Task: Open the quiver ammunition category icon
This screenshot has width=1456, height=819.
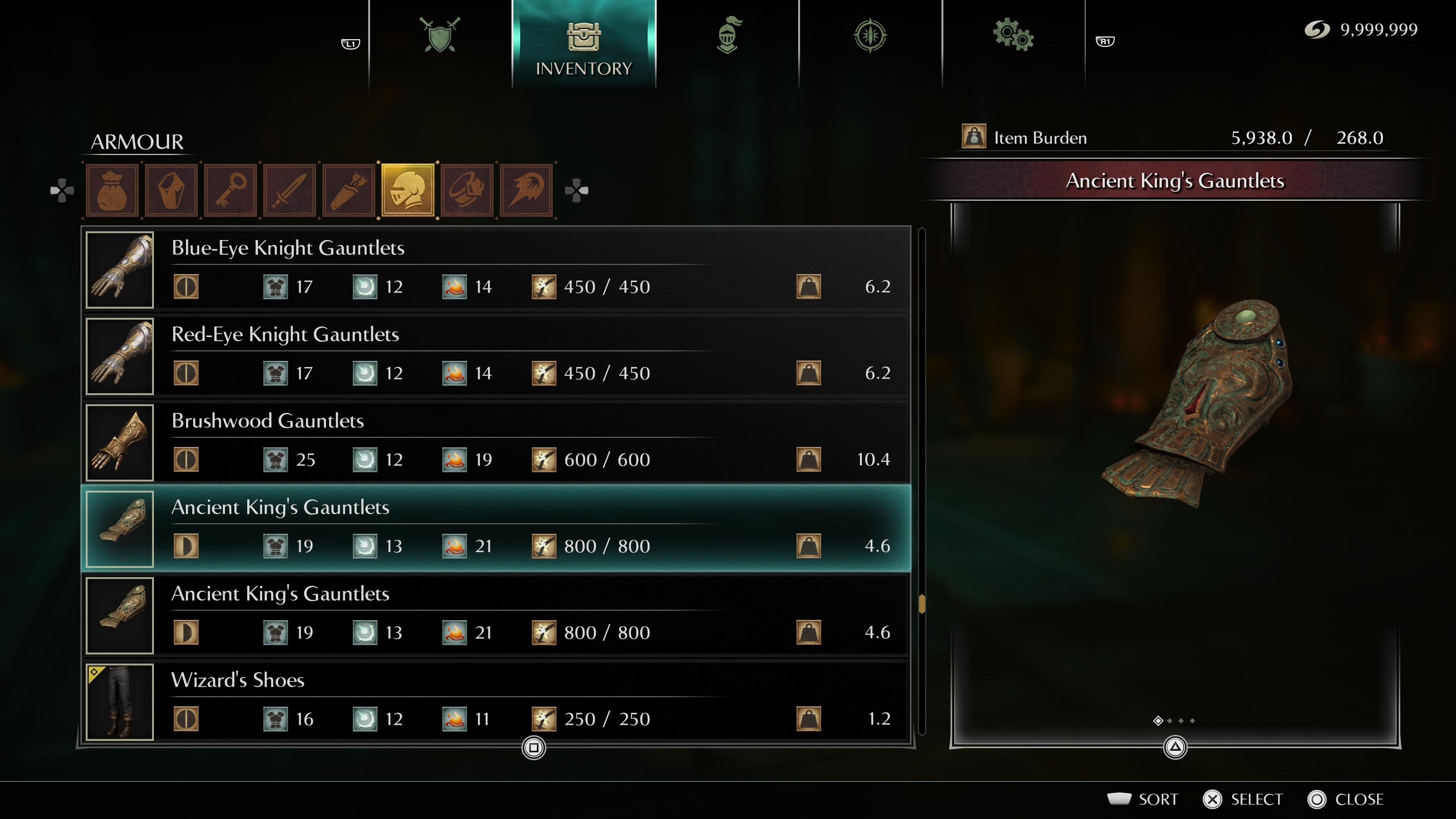Action: pyautogui.click(x=349, y=190)
